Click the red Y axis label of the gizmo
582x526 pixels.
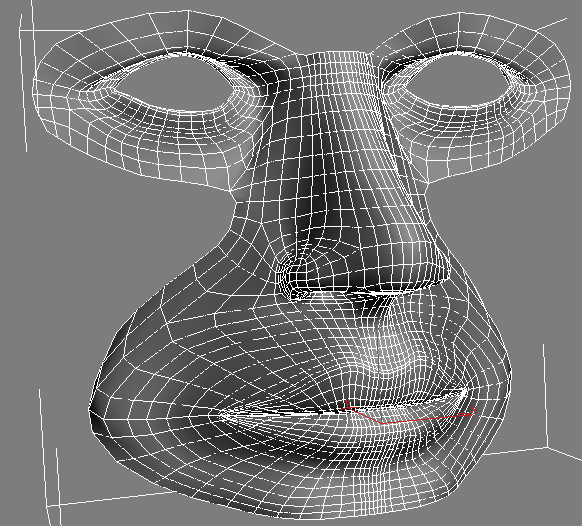click(x=348, y=403)
